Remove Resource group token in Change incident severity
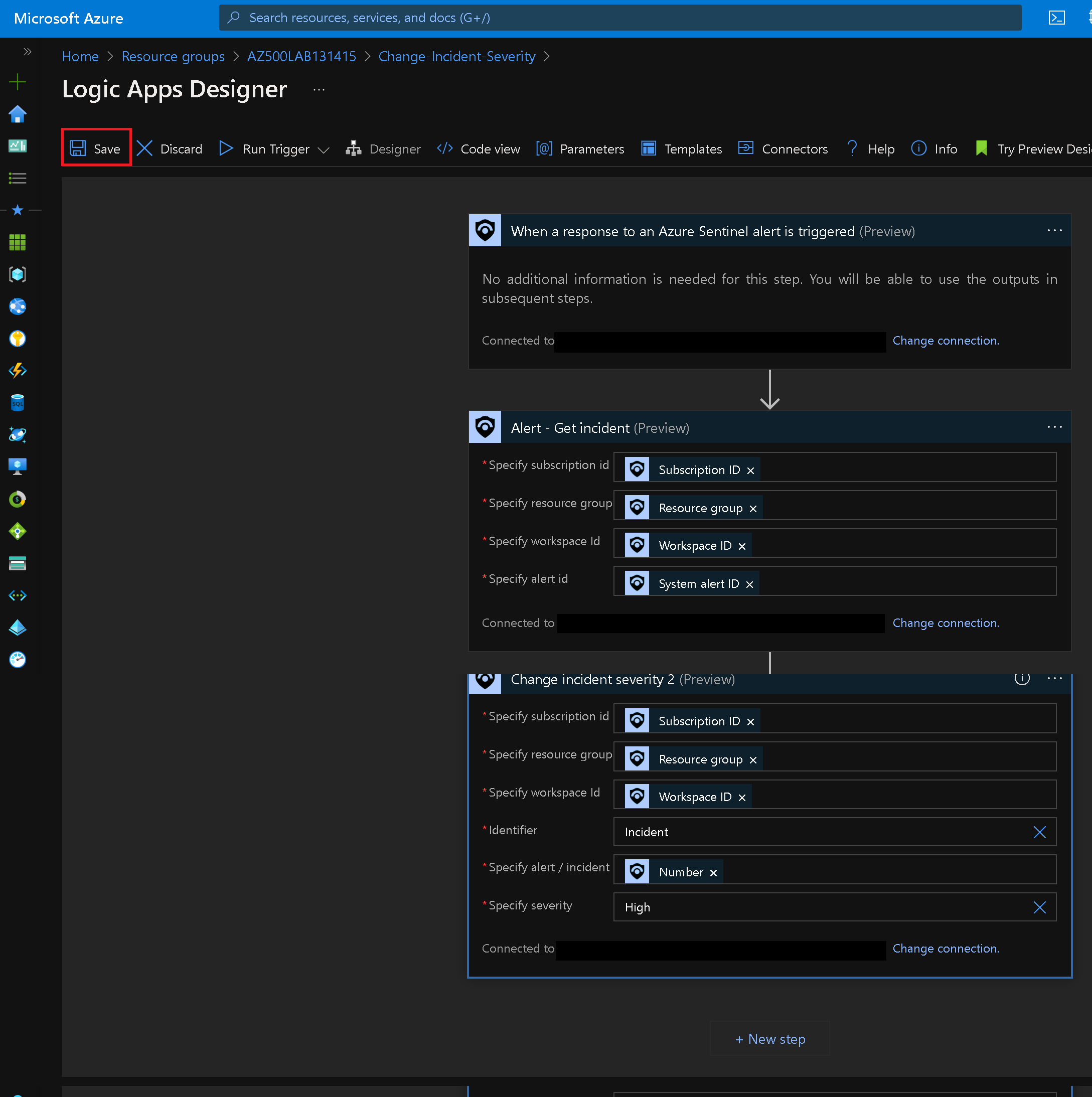Image resolution: width=1092 pixels, height=1097 pixels. 752,760
